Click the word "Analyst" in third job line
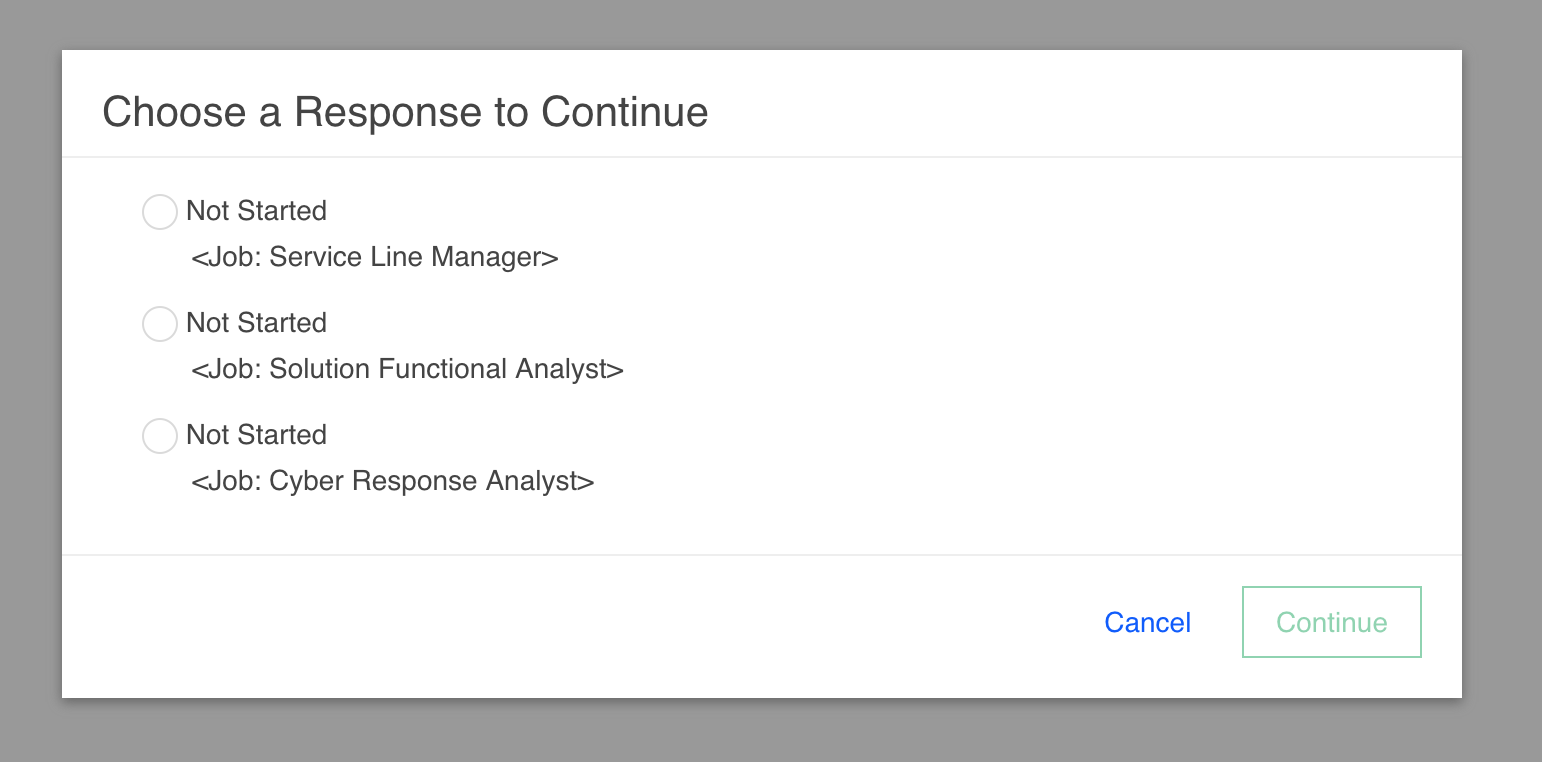 pos(532,482)
